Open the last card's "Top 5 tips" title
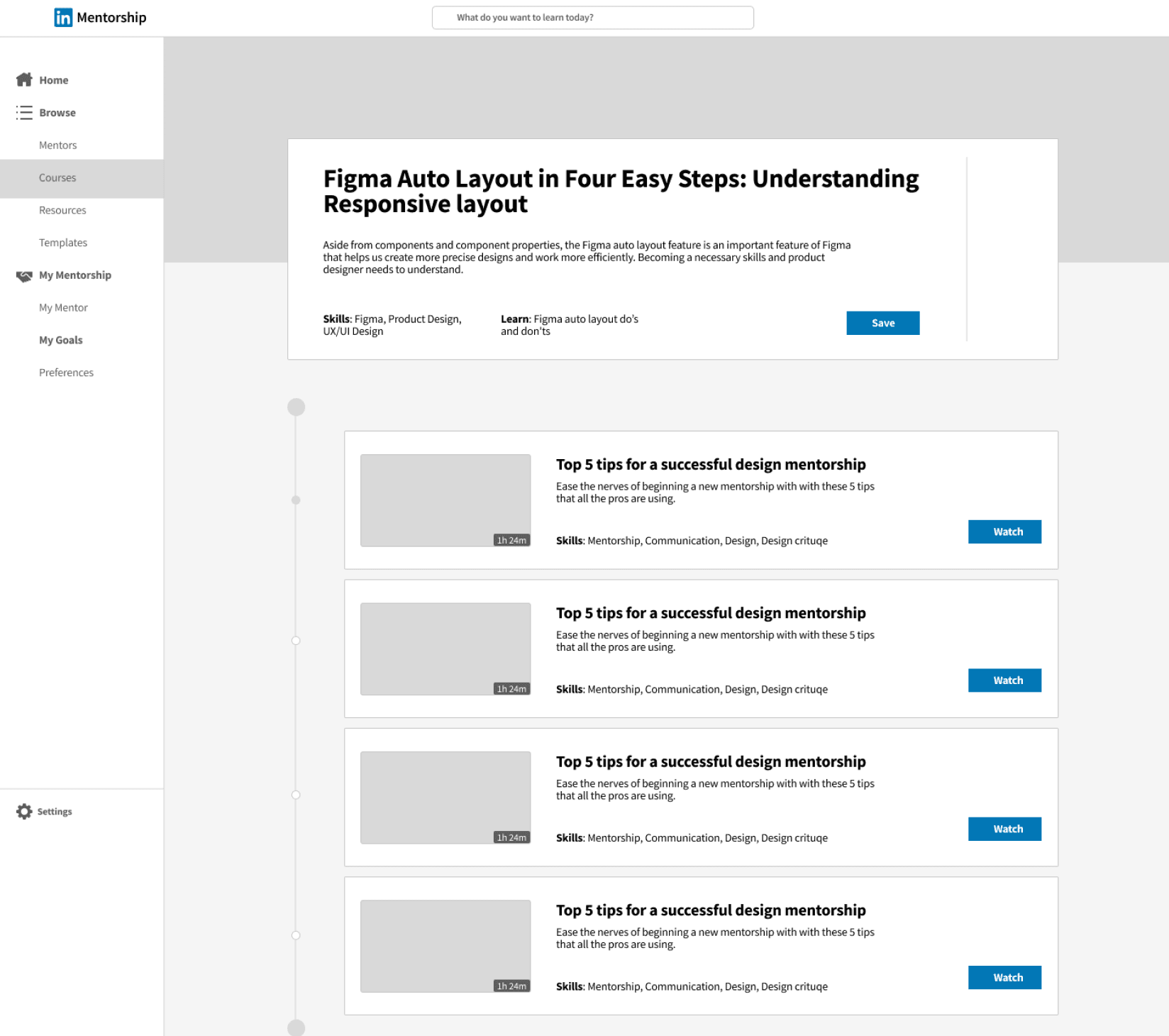The width and height of the screenshot is (1169, 1036). click(711, 910)
